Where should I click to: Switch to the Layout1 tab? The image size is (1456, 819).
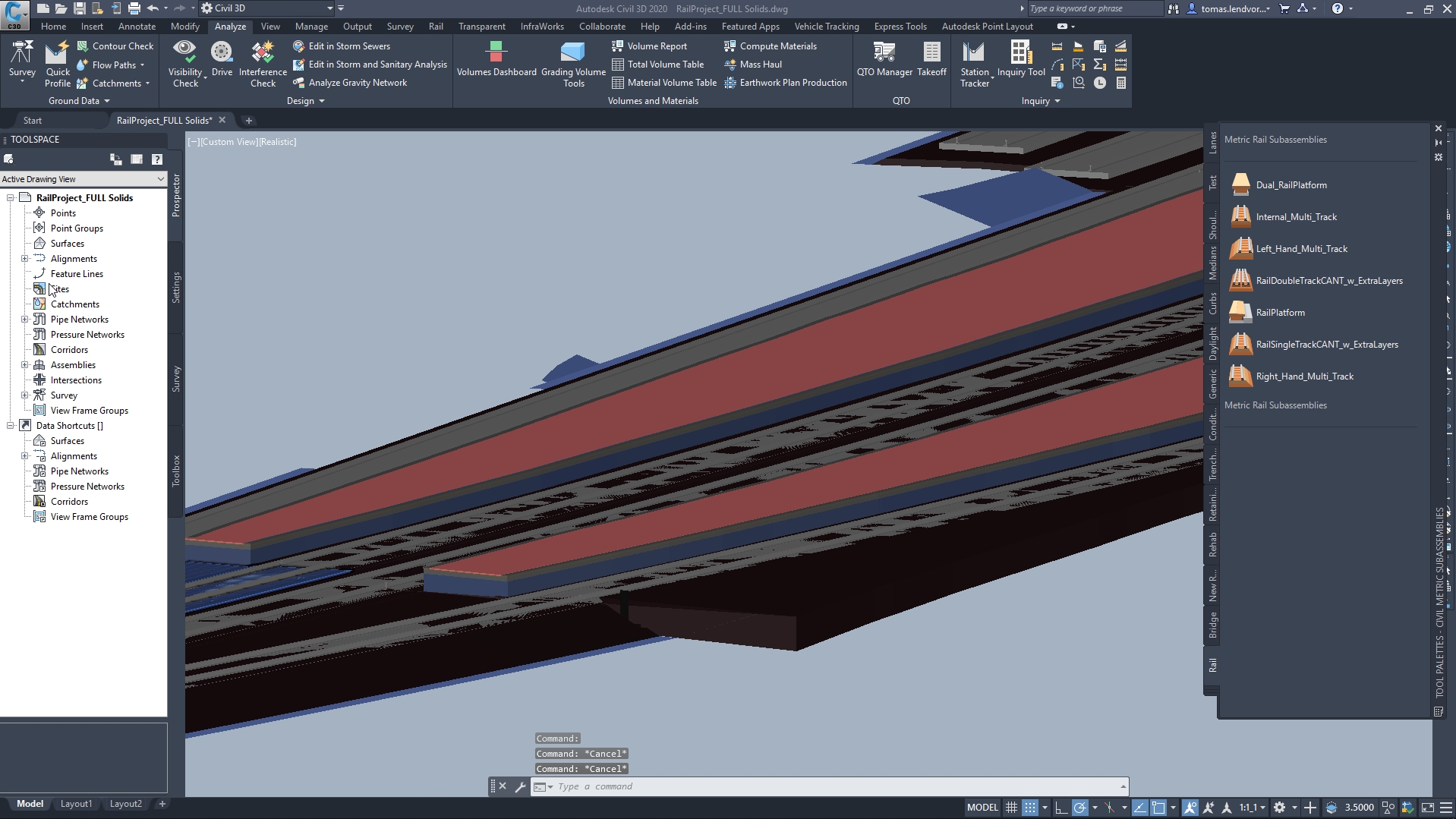pyautogui.click(x=76, y=803)
